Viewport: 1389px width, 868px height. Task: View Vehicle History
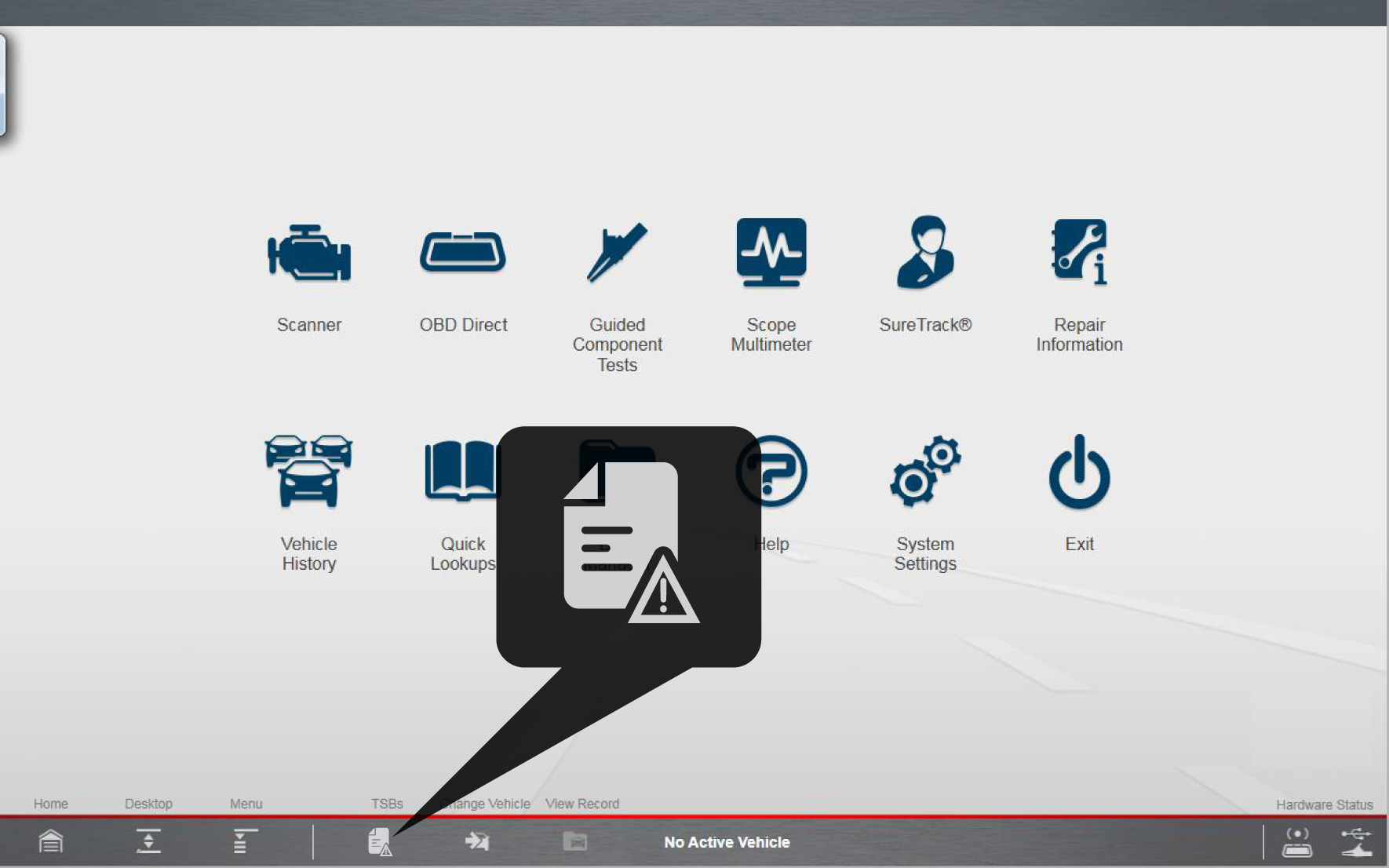tap(309, 471)
